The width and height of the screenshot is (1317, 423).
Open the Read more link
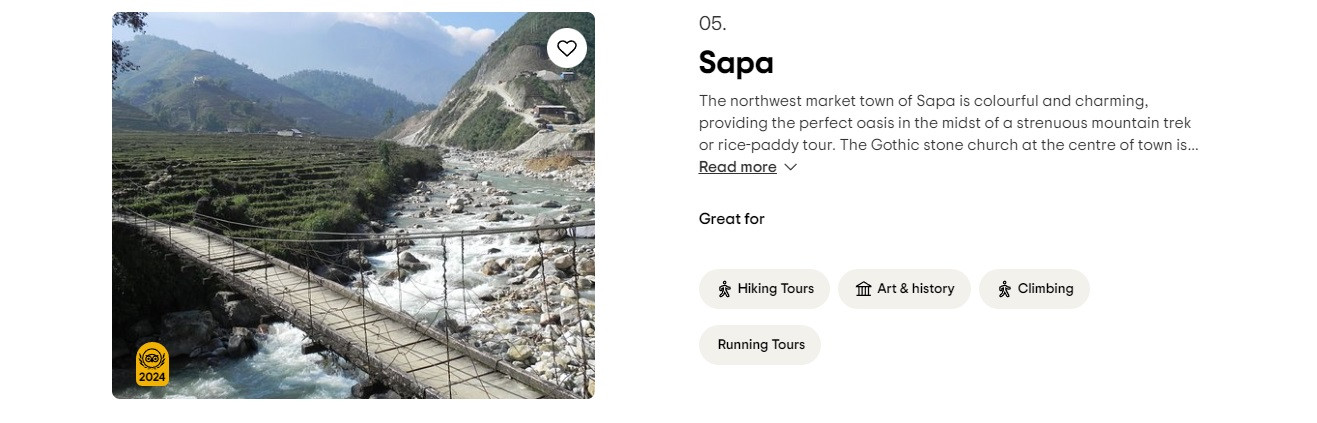pyautogui.click(x=737, y=167)
